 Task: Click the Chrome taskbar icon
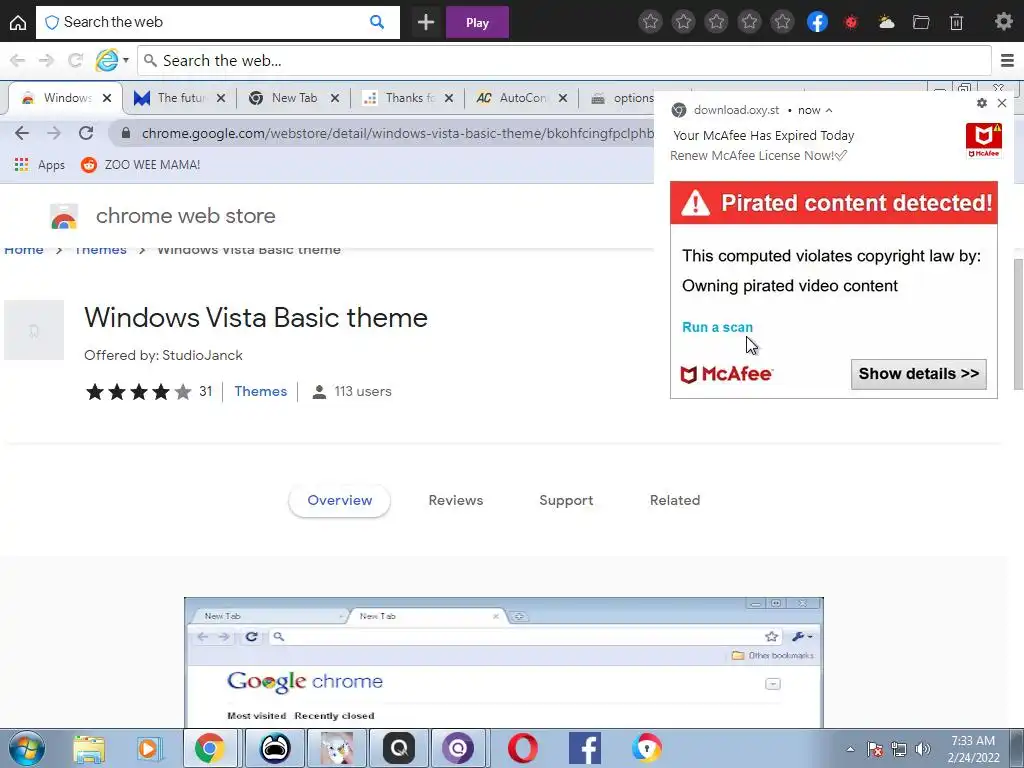pos(210,748)
